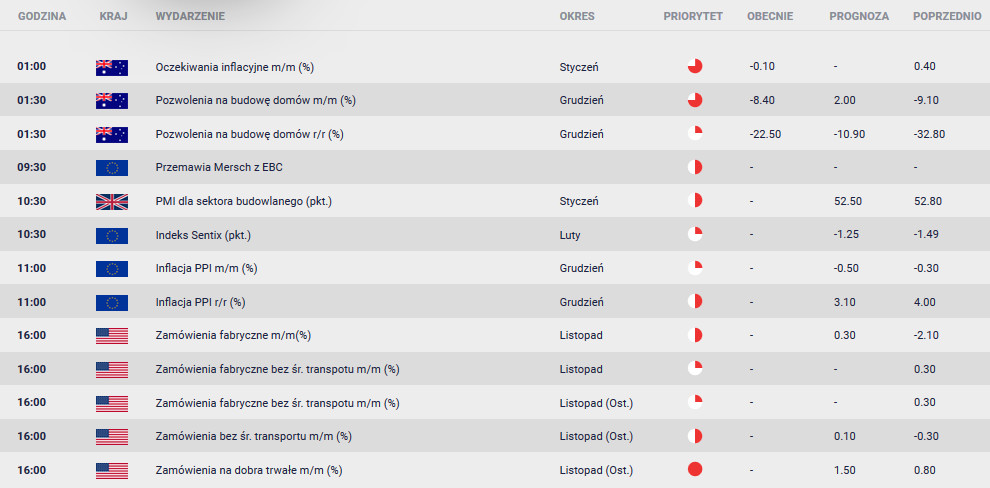Click the POPRZEDNIO column header
This screenshot has height=488, width=990.
click(x=946, y=16)
